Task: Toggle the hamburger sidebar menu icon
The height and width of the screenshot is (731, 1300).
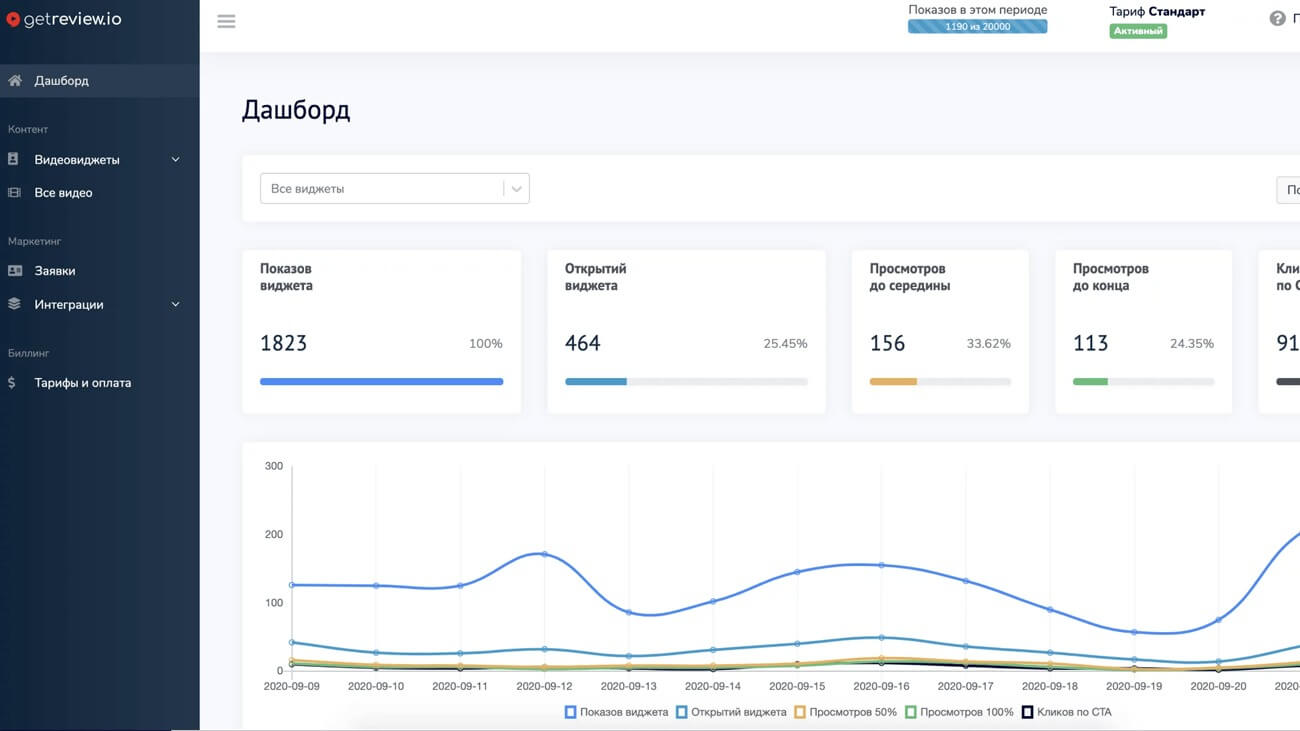Action: (x=226, y=21)
